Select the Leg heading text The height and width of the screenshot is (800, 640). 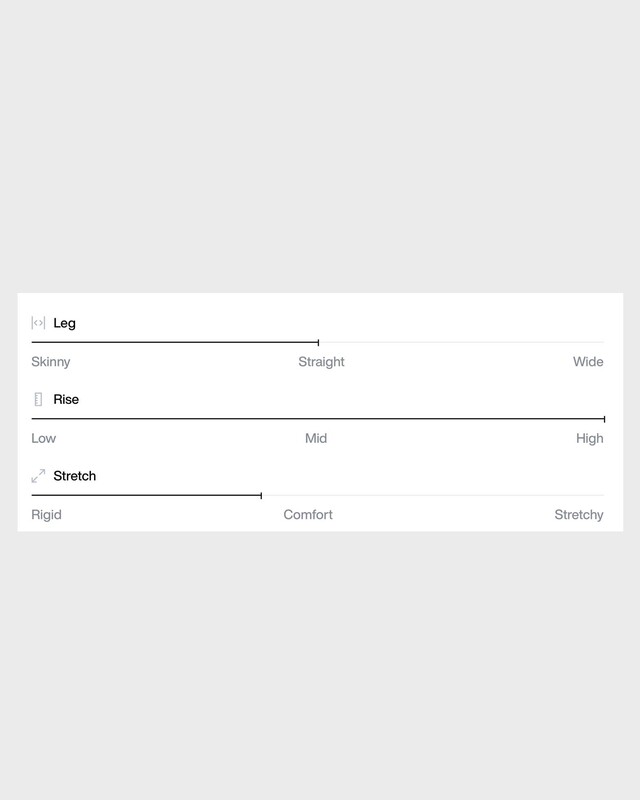(x=64, y=323)
